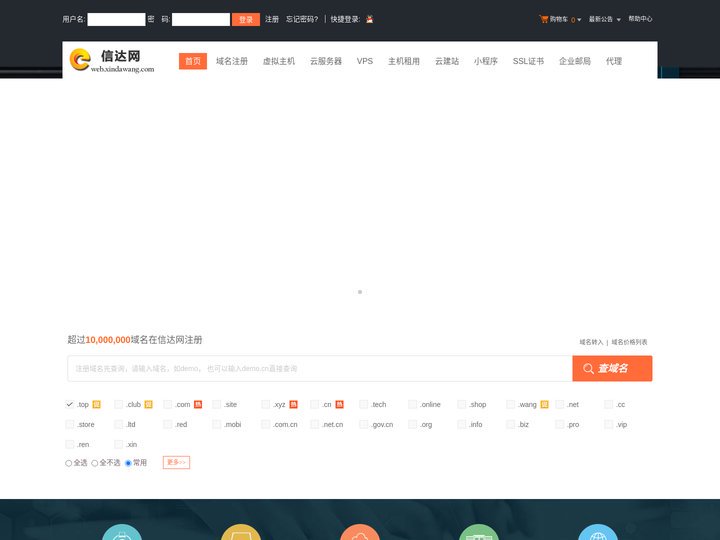Open the VPS menu item
The width and height of the screenshot is (720, 540).
[365, 61]
